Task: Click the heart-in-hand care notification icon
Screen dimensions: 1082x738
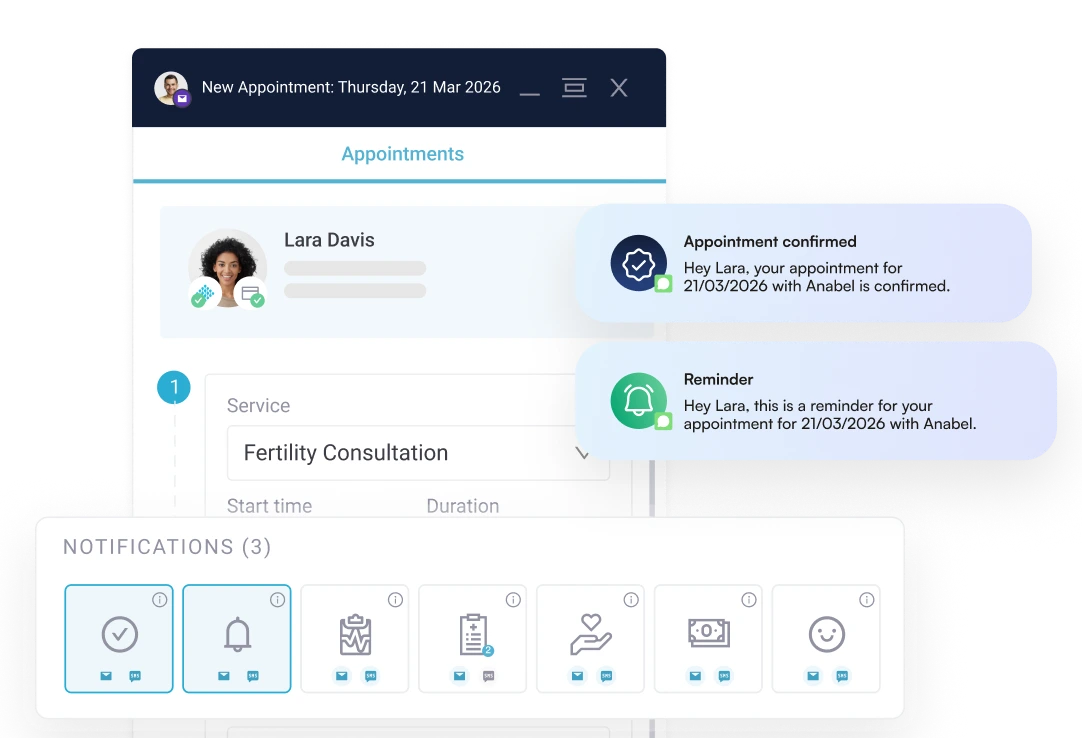Action: click(x=591, y=634)
